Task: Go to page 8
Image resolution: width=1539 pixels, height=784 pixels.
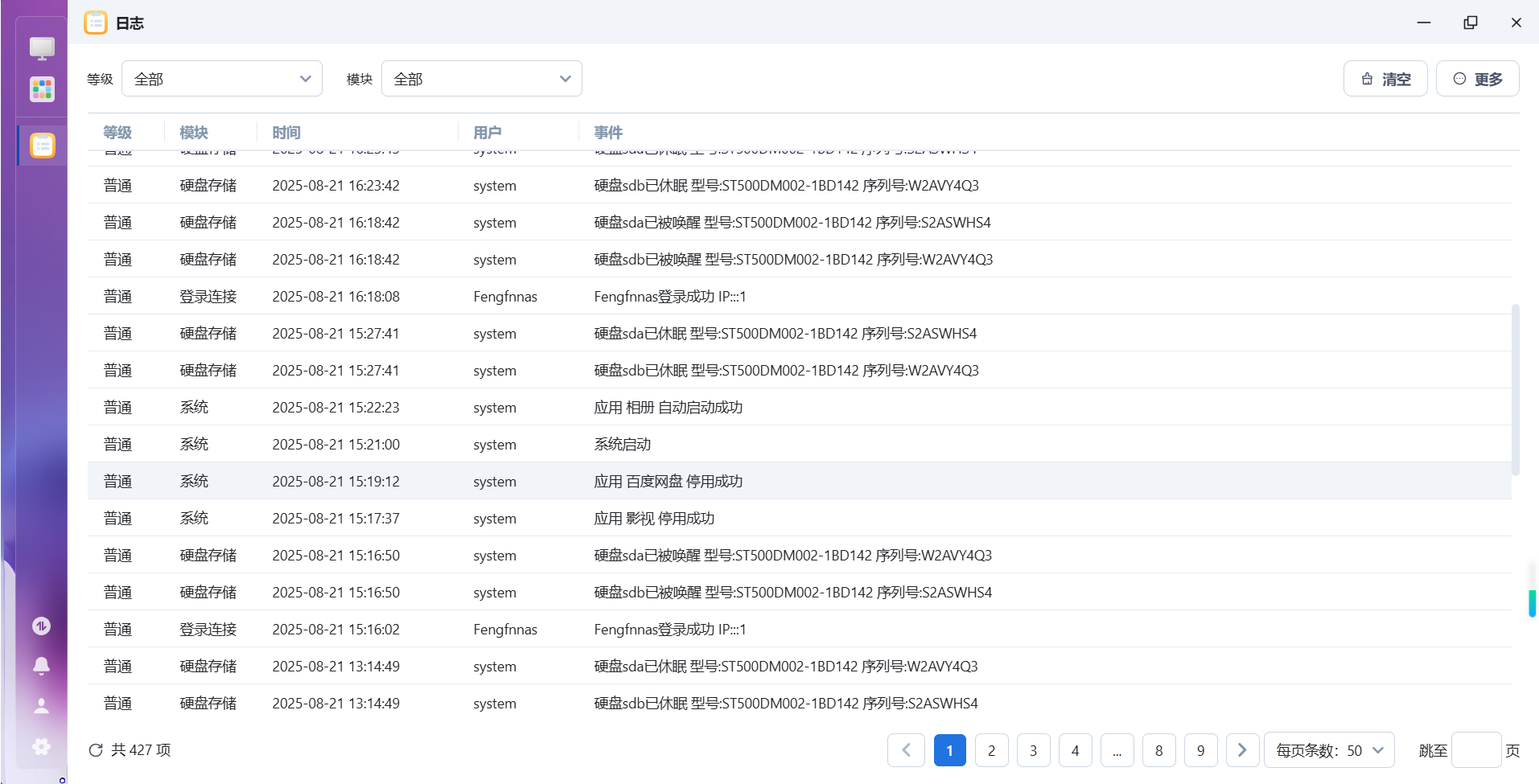Action: [1159, 750]
